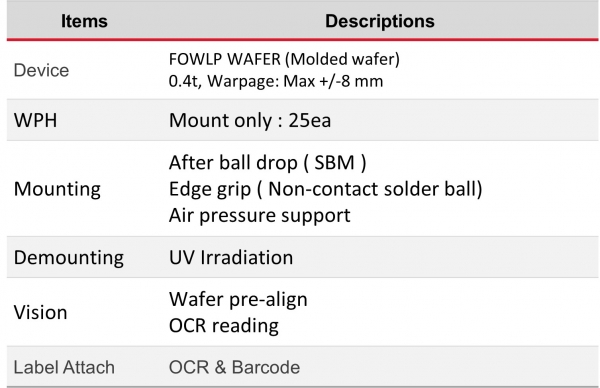Select the Label Attach row label
The width and height of the screenshot is (600, 388).
click(64, 367)
